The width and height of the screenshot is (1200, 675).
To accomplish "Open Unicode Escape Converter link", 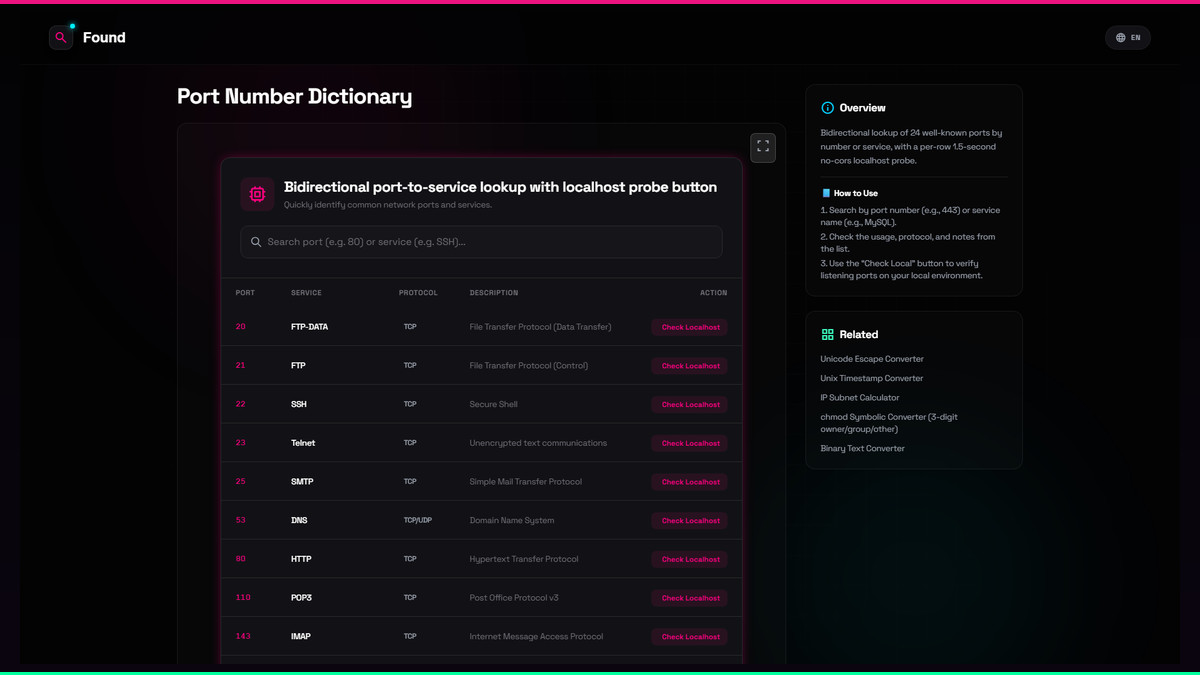I will (872, 359).
